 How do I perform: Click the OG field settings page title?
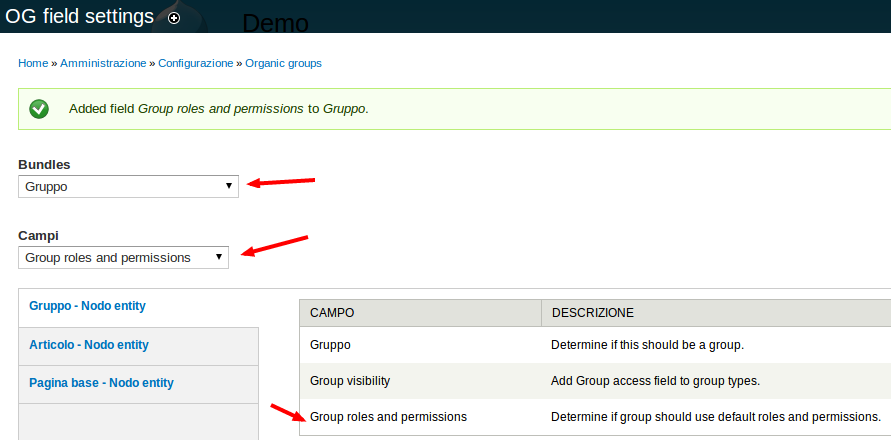80,17
